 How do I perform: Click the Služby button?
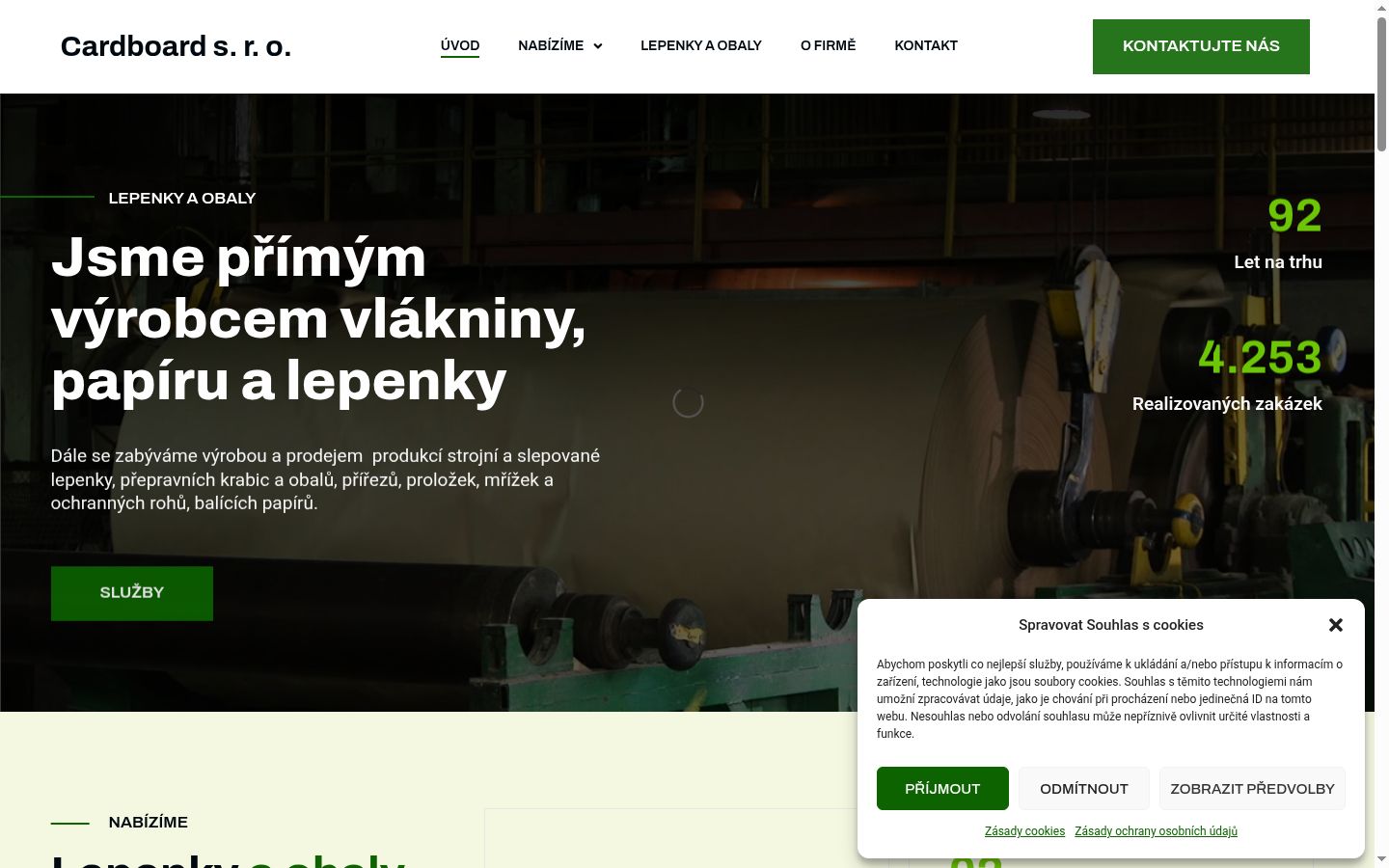[x=132, y=593]
